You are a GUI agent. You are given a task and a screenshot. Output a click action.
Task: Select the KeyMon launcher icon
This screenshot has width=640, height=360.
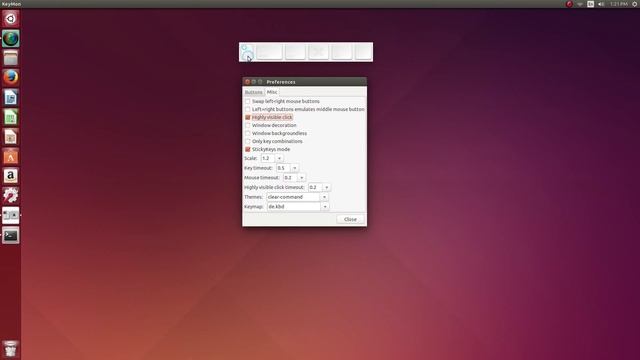pos(11,215)
